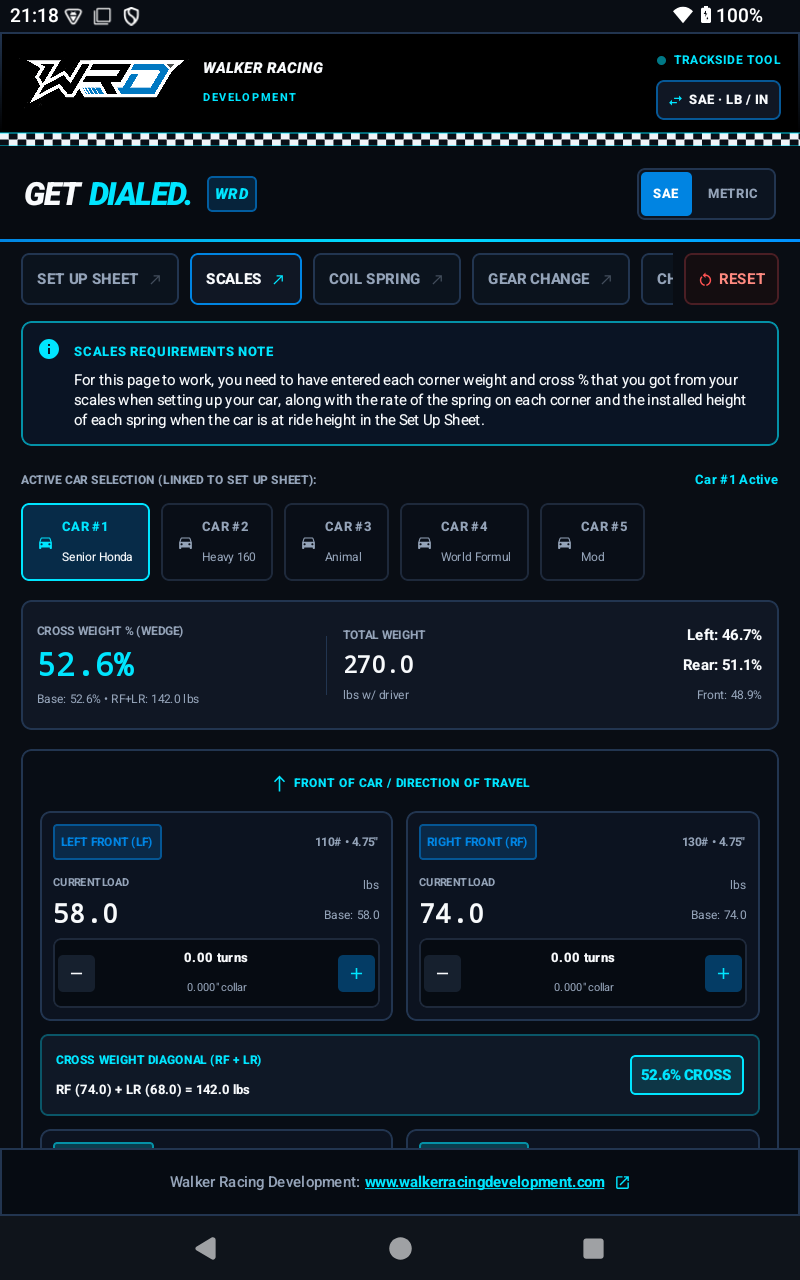Click the 270.0 total weight value
Viewport: 800px width, 1280px height.
pos(379,664)
